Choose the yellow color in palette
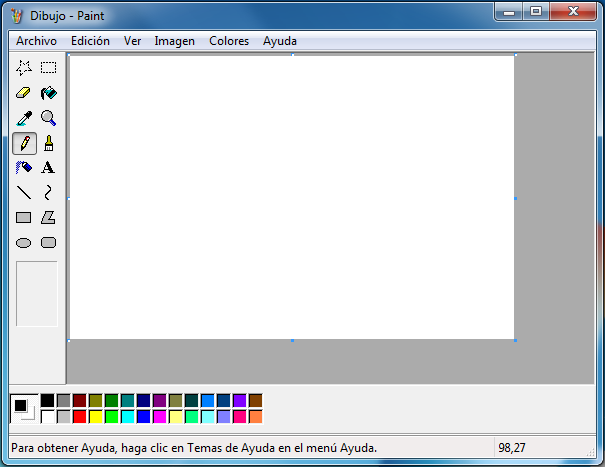 coord(96,416)
